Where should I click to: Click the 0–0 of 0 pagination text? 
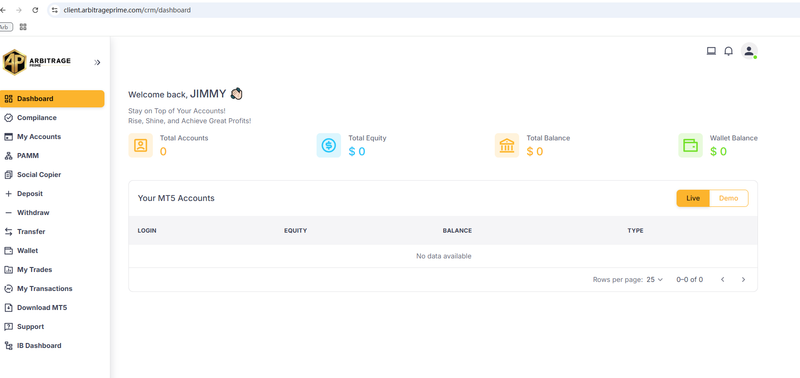(690, 280)
